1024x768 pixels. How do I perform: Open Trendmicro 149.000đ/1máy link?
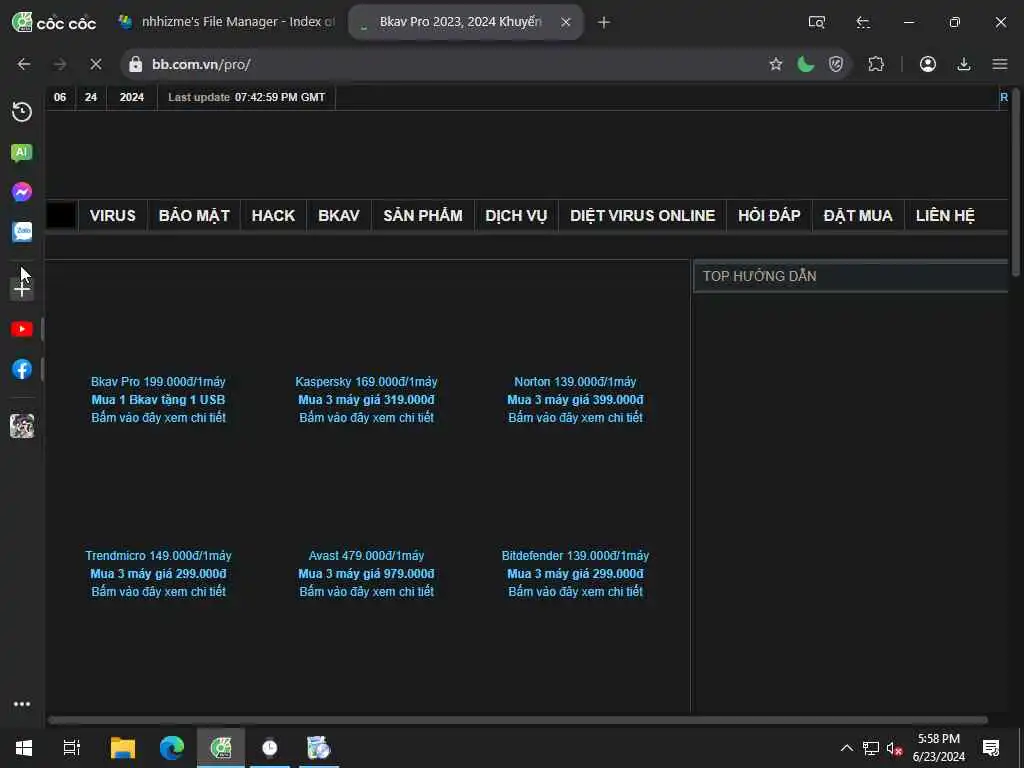point(158,556)
